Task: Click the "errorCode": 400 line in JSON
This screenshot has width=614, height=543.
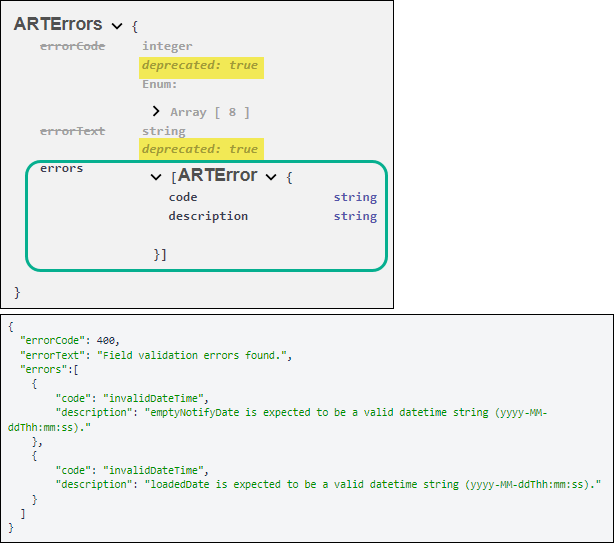Action: [70, 341]
